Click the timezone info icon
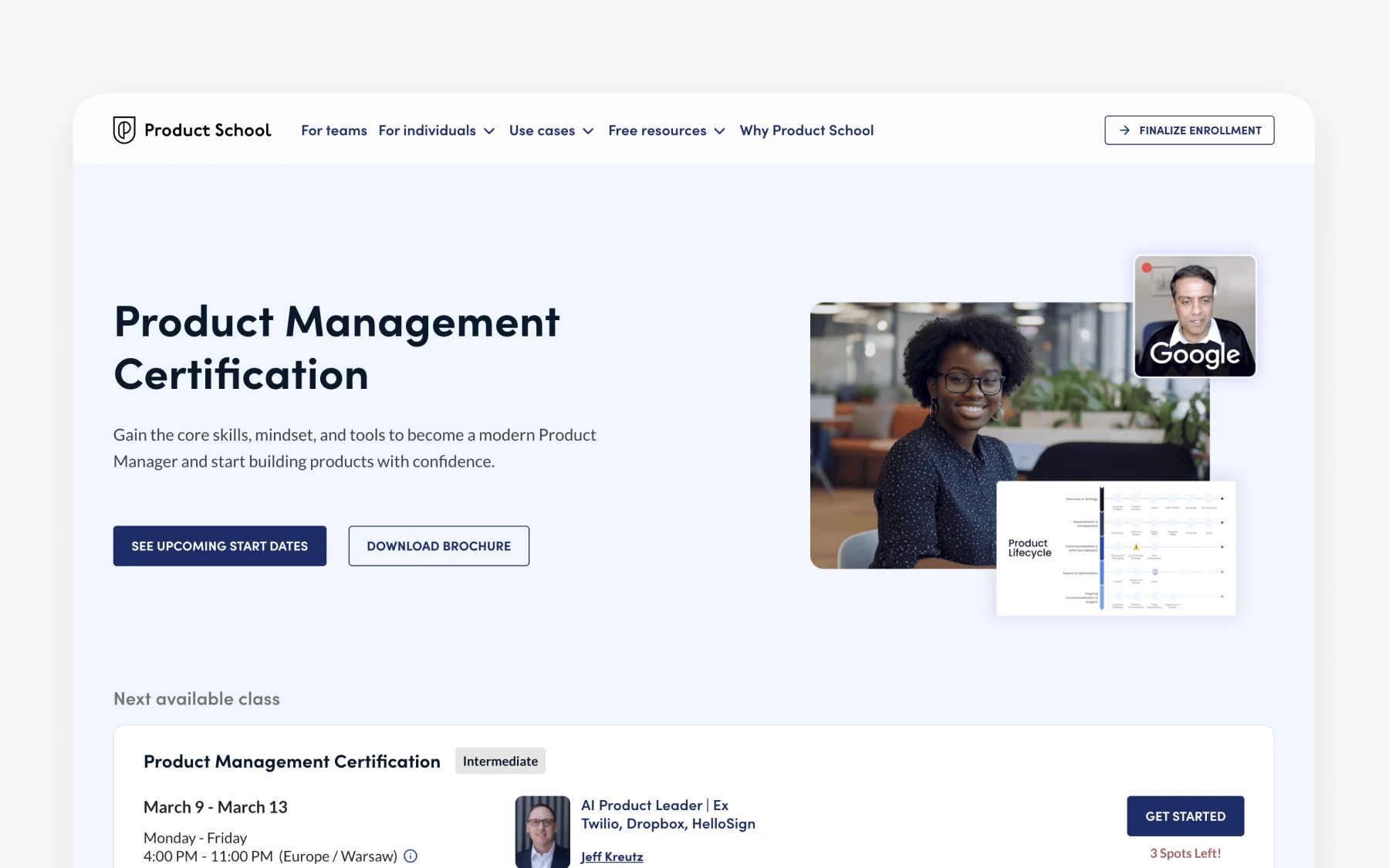This screenshot has width=1389, height=868. [x=411, y=856]
